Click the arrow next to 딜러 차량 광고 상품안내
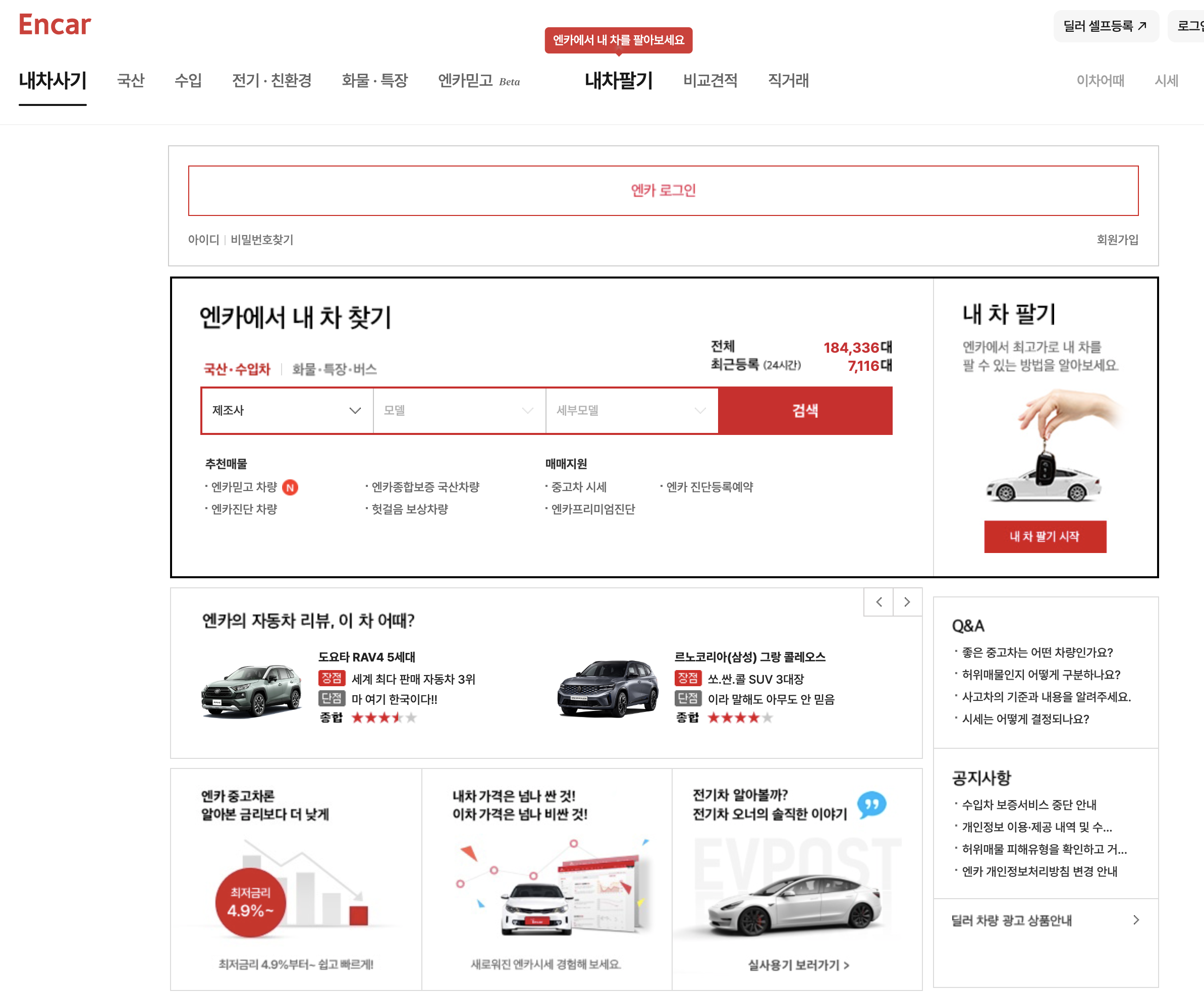1204x993 pixels. 1135,920
